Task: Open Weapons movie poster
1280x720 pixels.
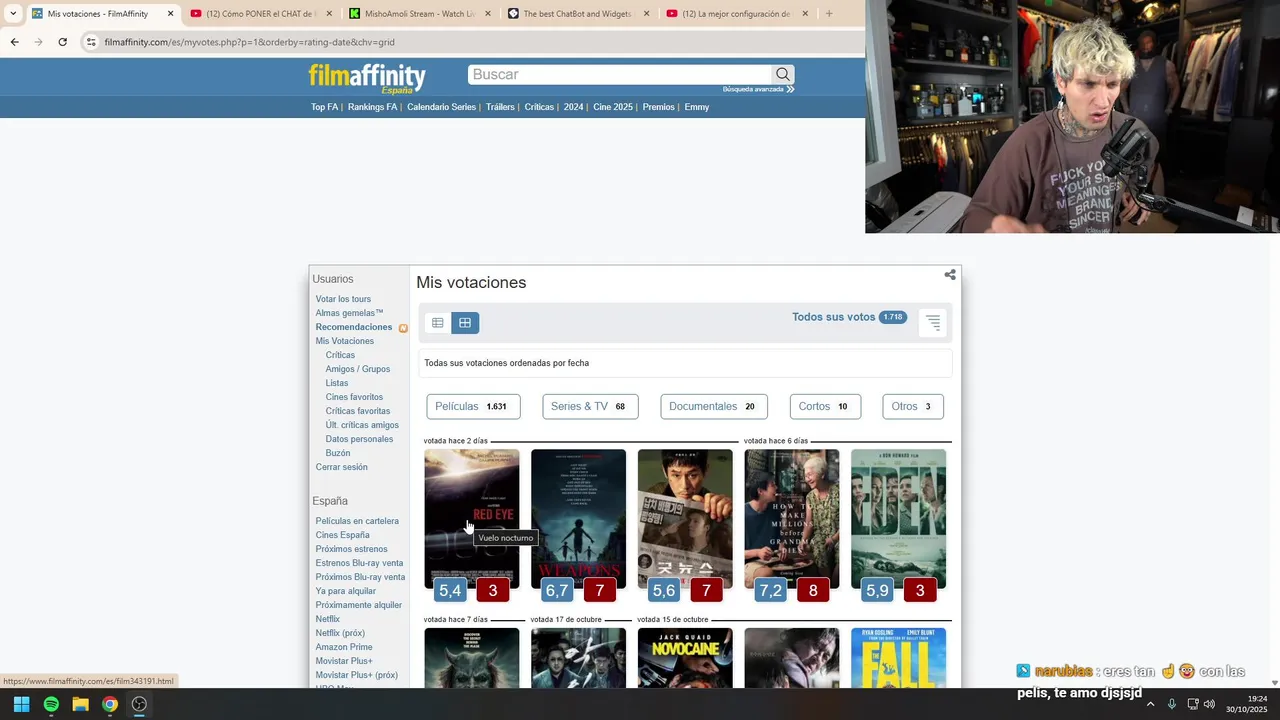Action: (x=578, y=518)
